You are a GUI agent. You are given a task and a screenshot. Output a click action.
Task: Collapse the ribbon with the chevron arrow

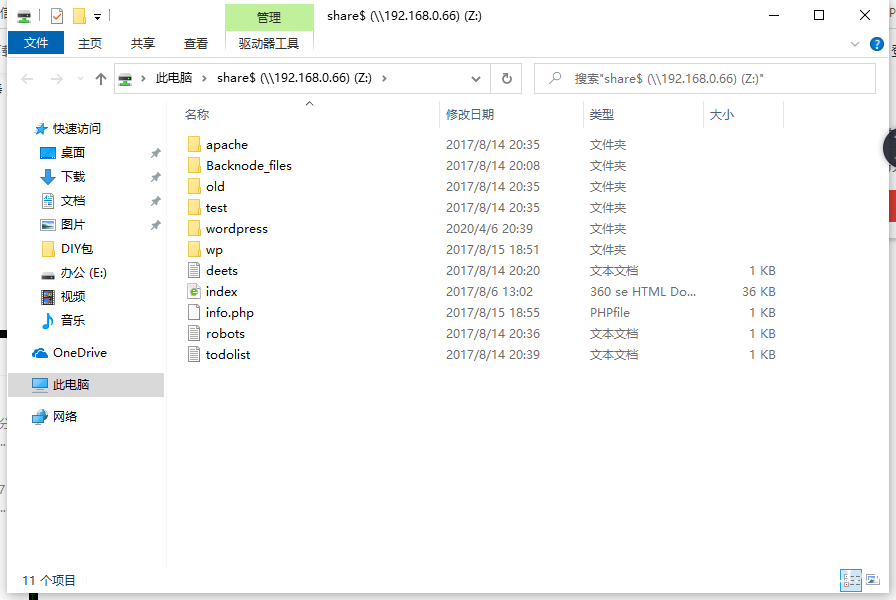tap(857, 44)
